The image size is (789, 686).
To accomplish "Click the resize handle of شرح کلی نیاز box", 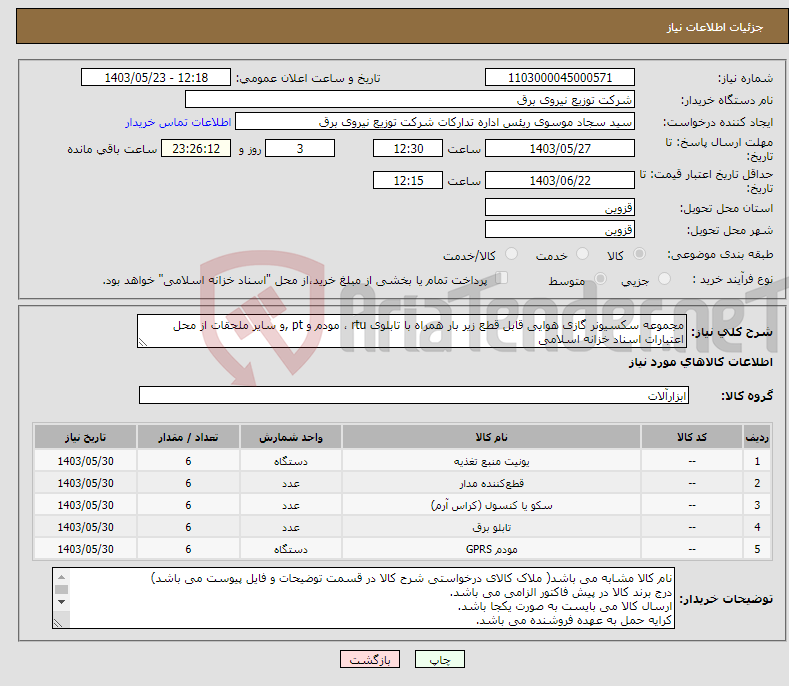I will (143, 342).
